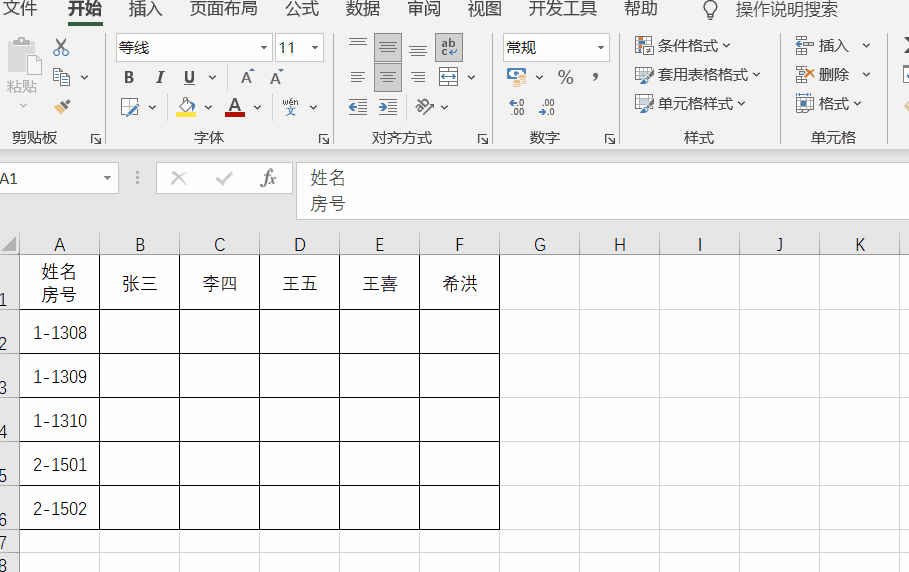Screen dimensions: 909x572
Task: Click the 套用表格格式 button
Action: [x=698, y=75]
